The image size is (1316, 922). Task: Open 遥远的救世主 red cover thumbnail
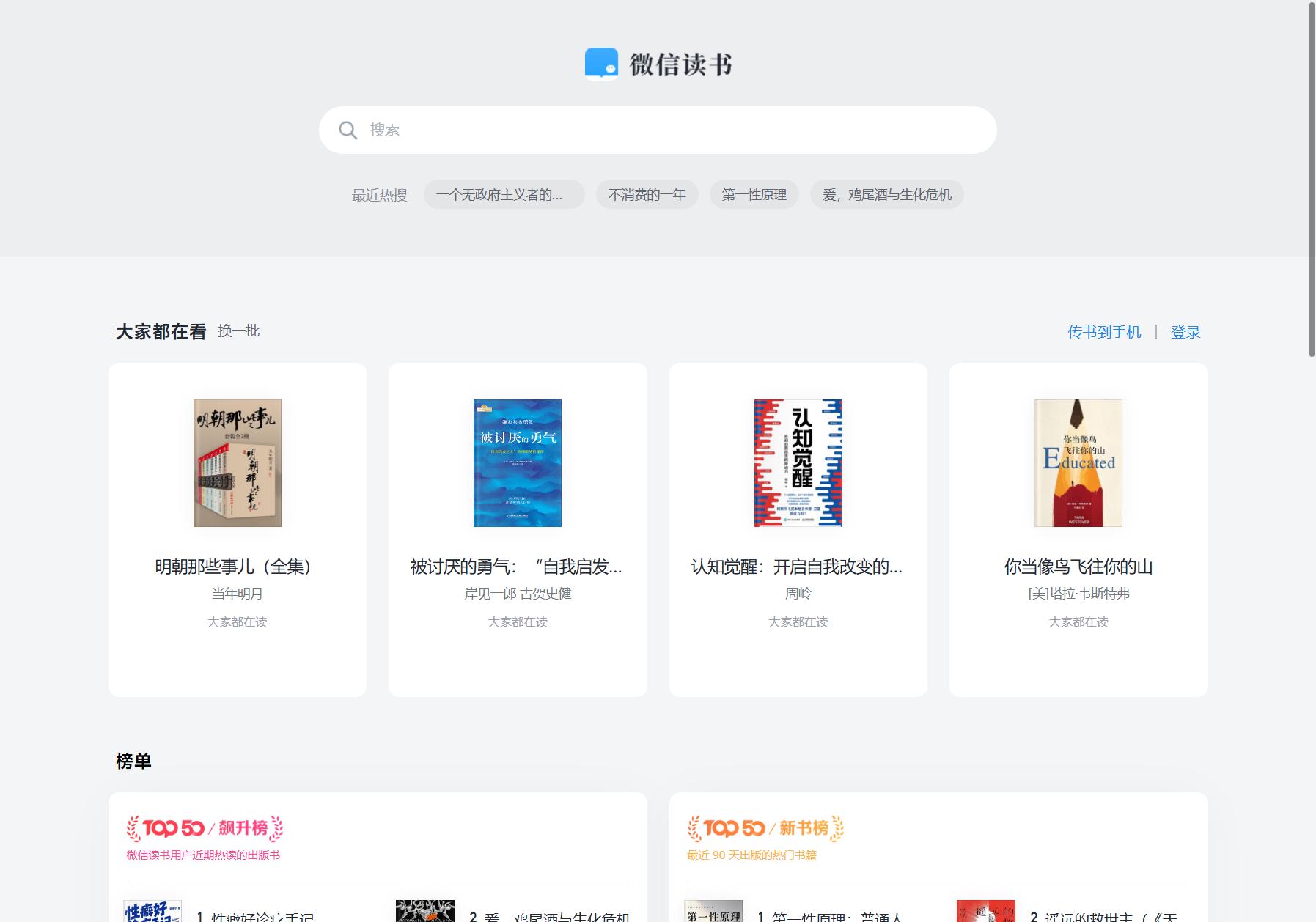986,911
